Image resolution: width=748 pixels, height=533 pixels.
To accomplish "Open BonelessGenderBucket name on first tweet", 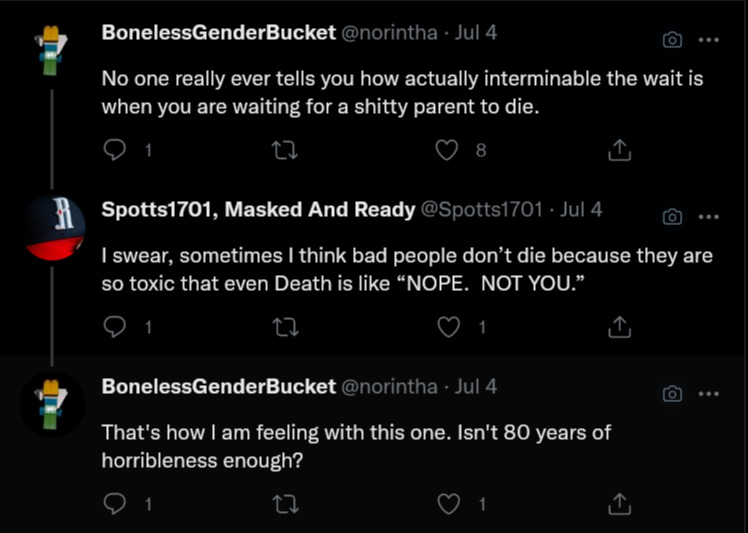I will (218, 33).
